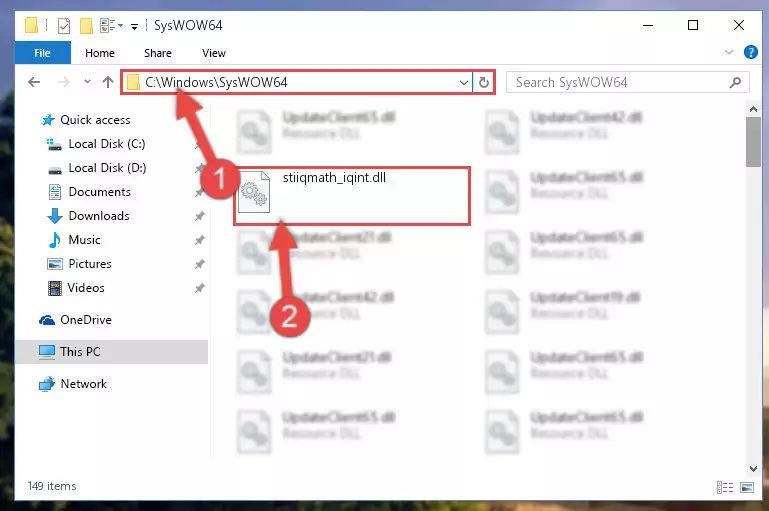The width and height of the screenshot is (769, 511).
Task: Click the view options icon in title bar
Action: pyautogui.click(x=108, y=26)
